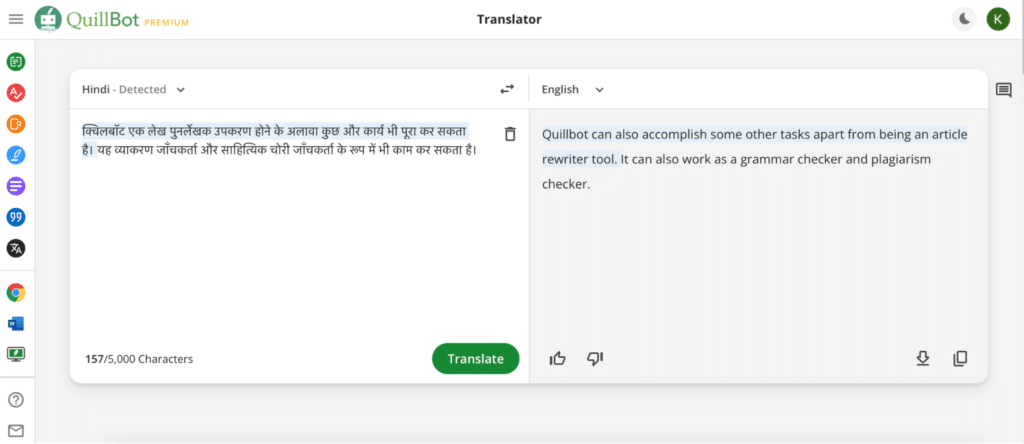Expand the Hindi source language dropdown
This screenshot has width=1024, height=444.
[x=133, y=89]
